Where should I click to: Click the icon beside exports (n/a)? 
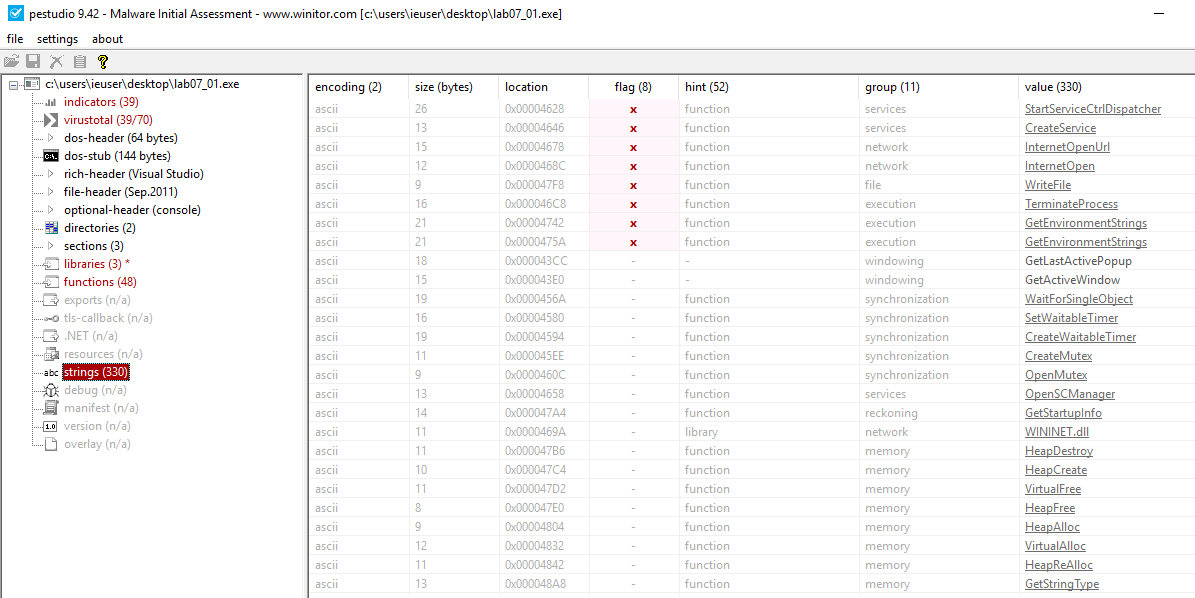coord(50,299)
